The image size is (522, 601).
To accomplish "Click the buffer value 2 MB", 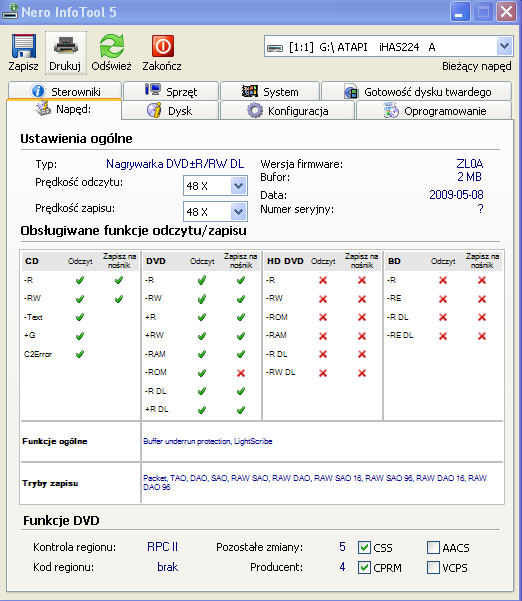I will [469, 177].
